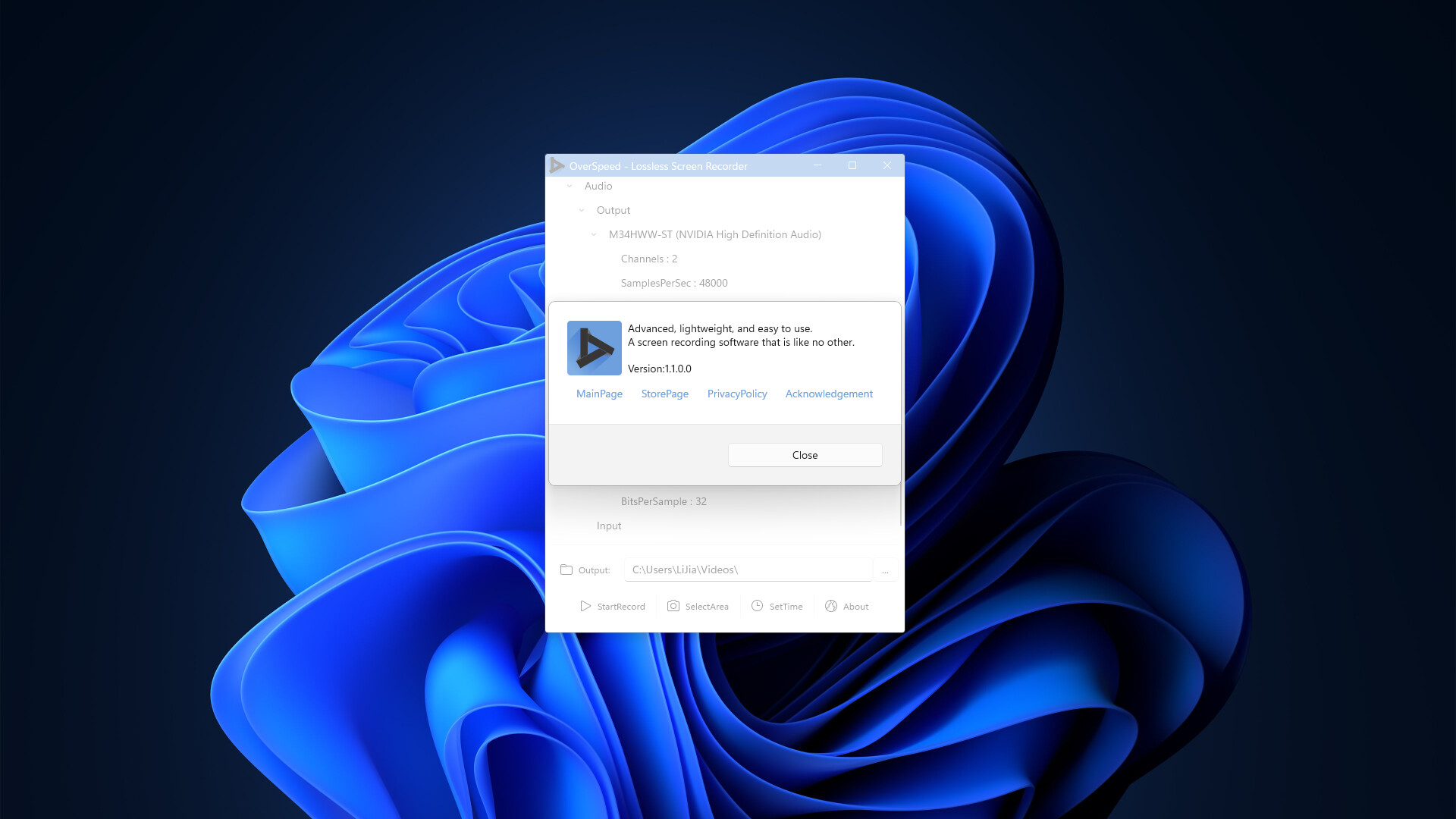Click the folder icon next to Output
Viewport: 1456px width, 819px height.
tap(566, 569)
